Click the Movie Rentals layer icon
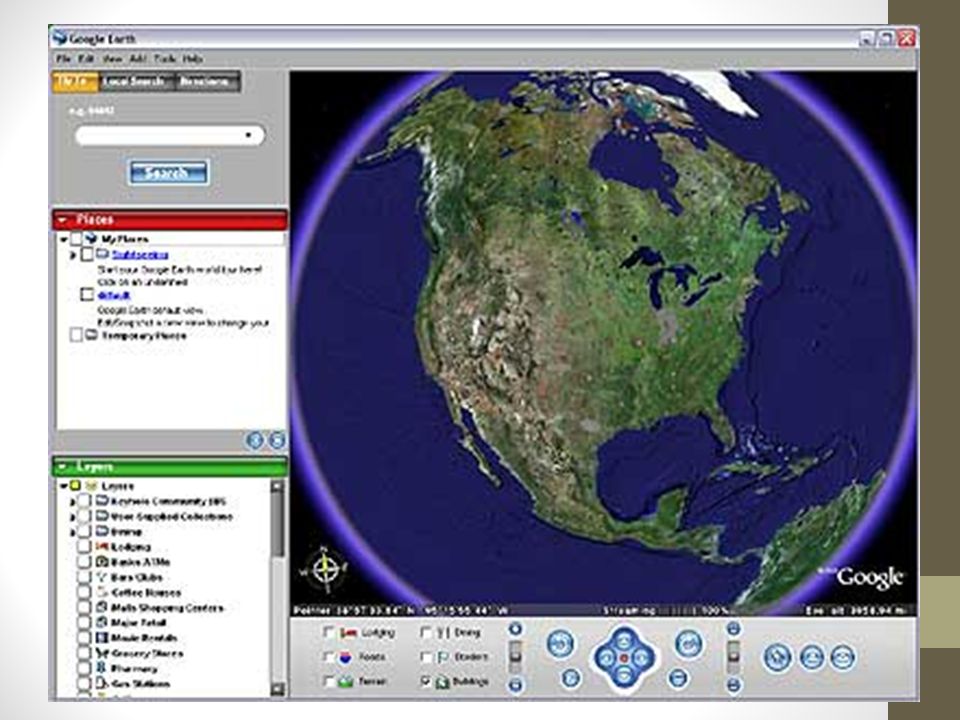 [x=102, y=638]
